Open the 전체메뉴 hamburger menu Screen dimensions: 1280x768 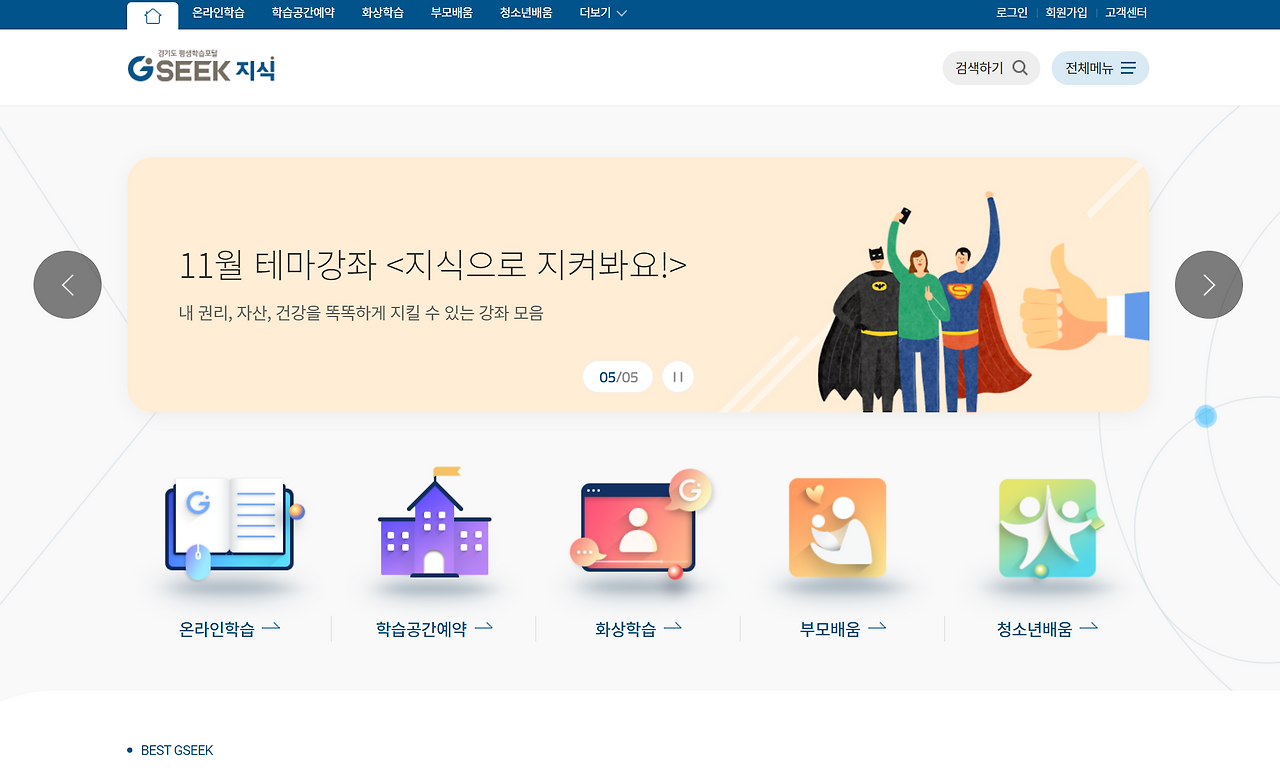point(1100,67)
